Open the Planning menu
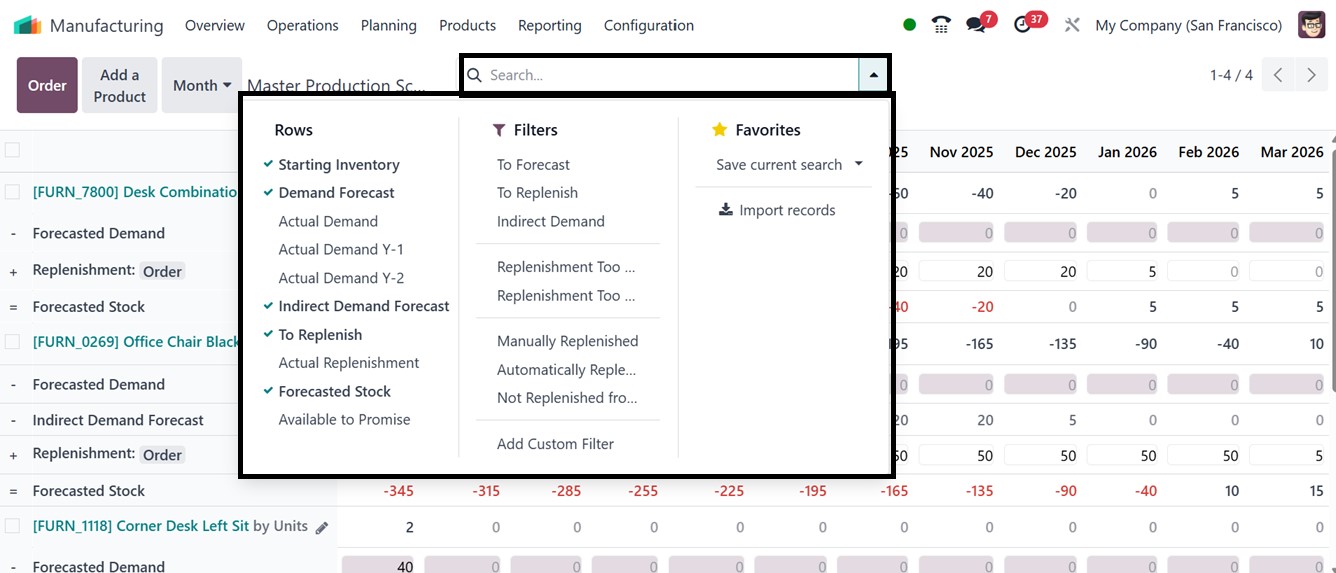This screenshot has width=1336, height=573. click(x=389, y=25)
